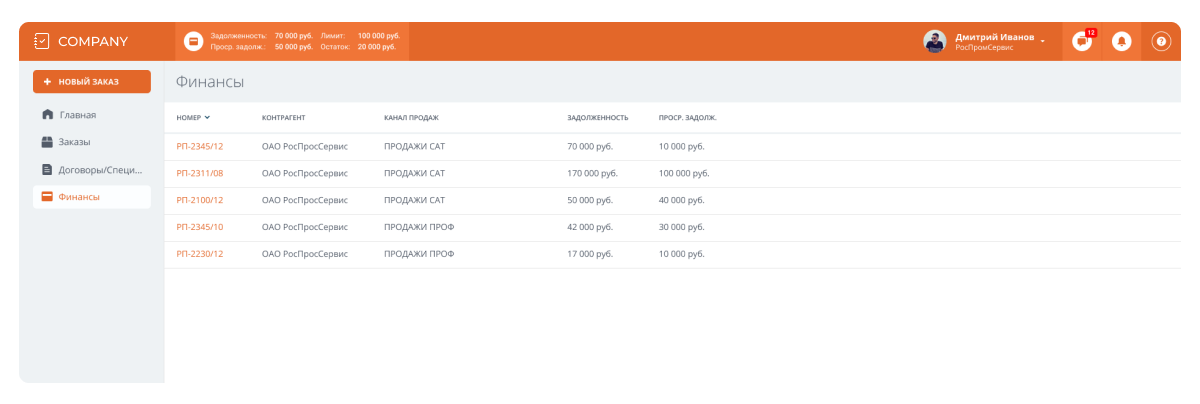Click ПРОДАЖИ ПРОФ in row РП-2345/10

419,227
